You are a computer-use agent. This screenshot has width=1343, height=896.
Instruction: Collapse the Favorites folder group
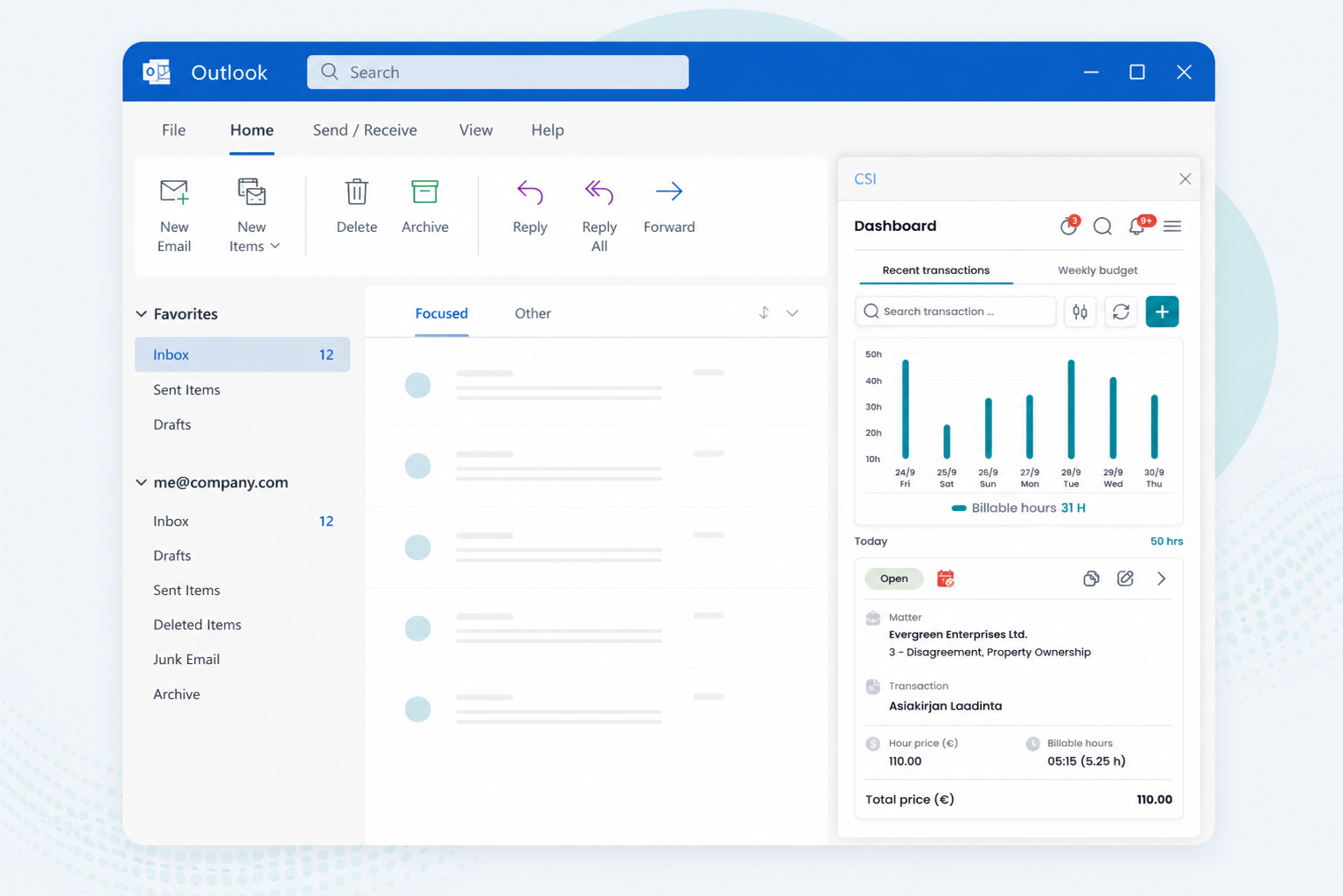coord(142,313)
